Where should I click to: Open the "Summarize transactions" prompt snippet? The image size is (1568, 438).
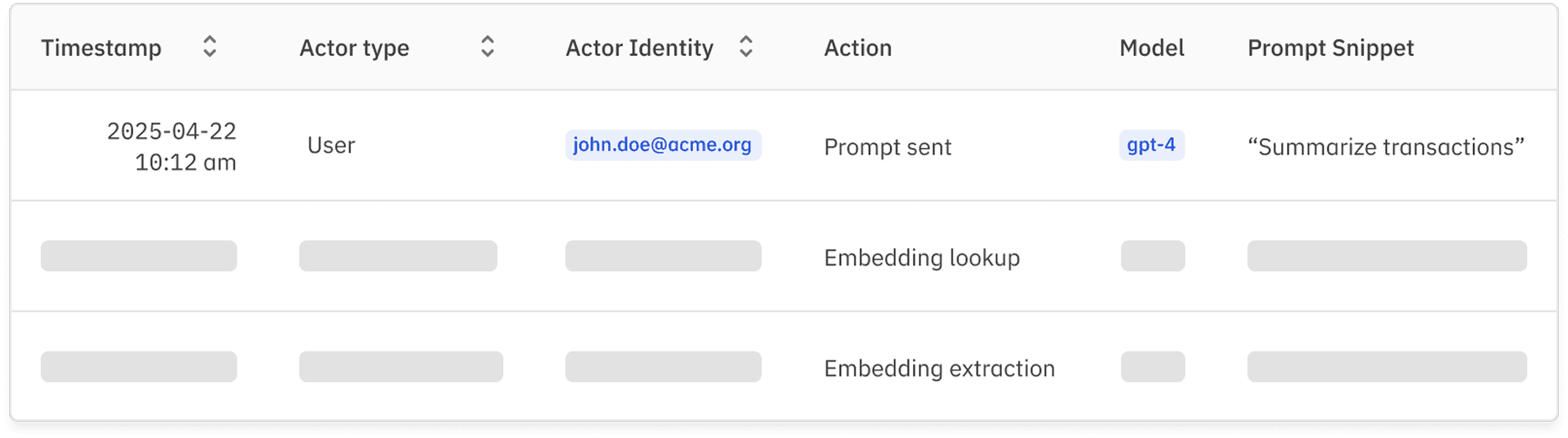click(x=1386, y=147)
